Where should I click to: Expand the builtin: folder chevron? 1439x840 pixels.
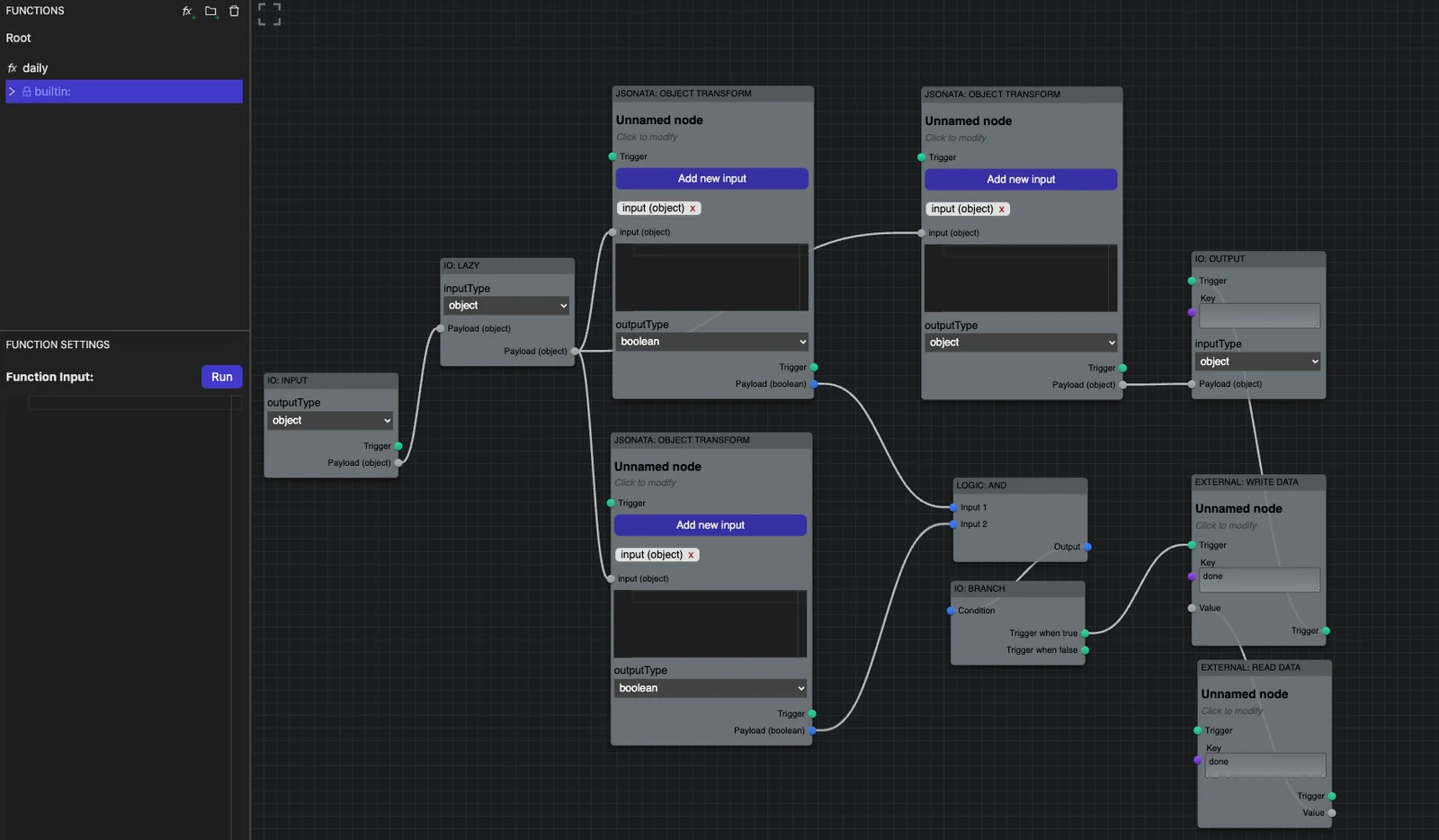(12, 92)
